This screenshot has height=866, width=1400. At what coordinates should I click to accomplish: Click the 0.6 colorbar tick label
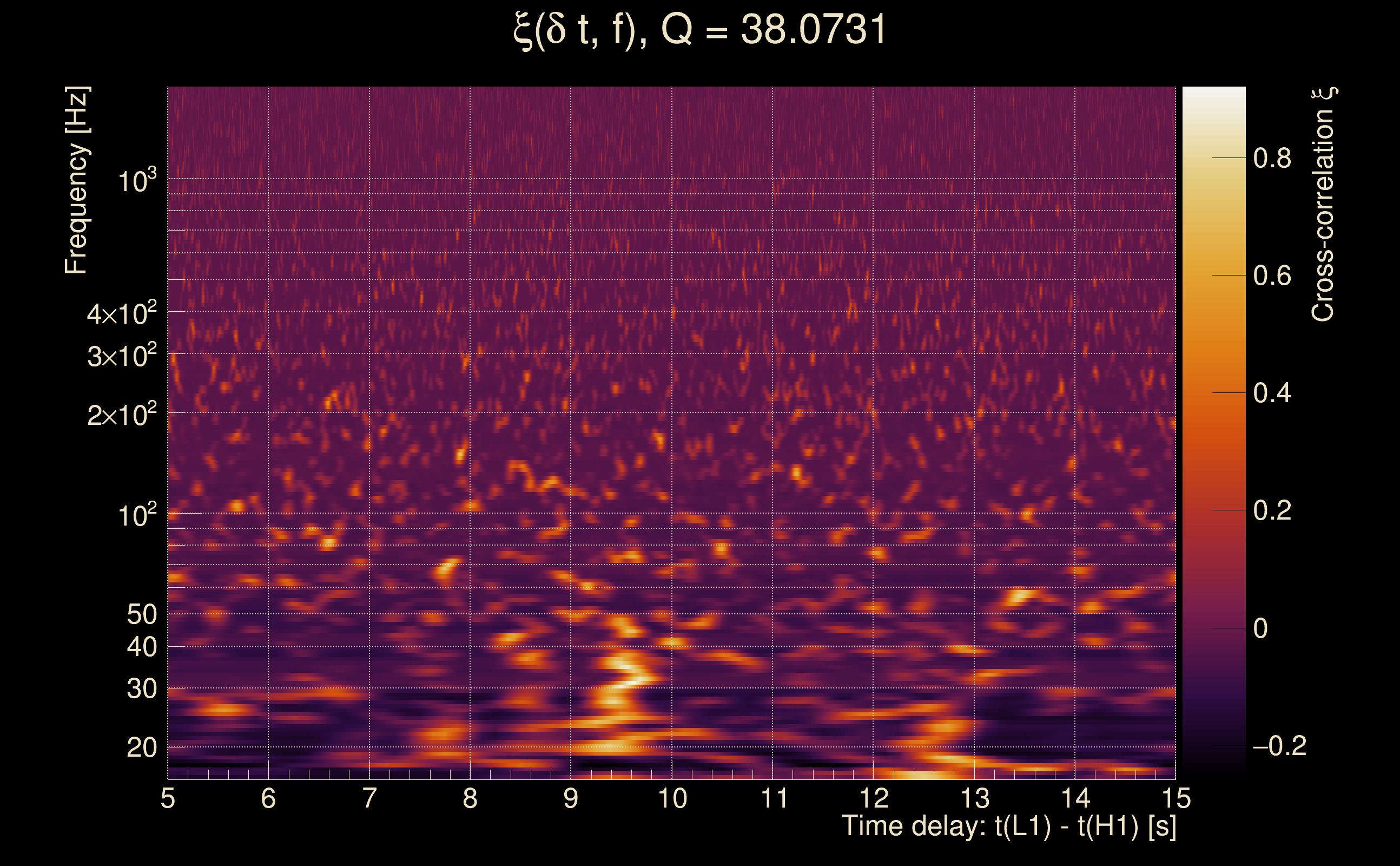pyautogui.click(x=1272, y=276)
